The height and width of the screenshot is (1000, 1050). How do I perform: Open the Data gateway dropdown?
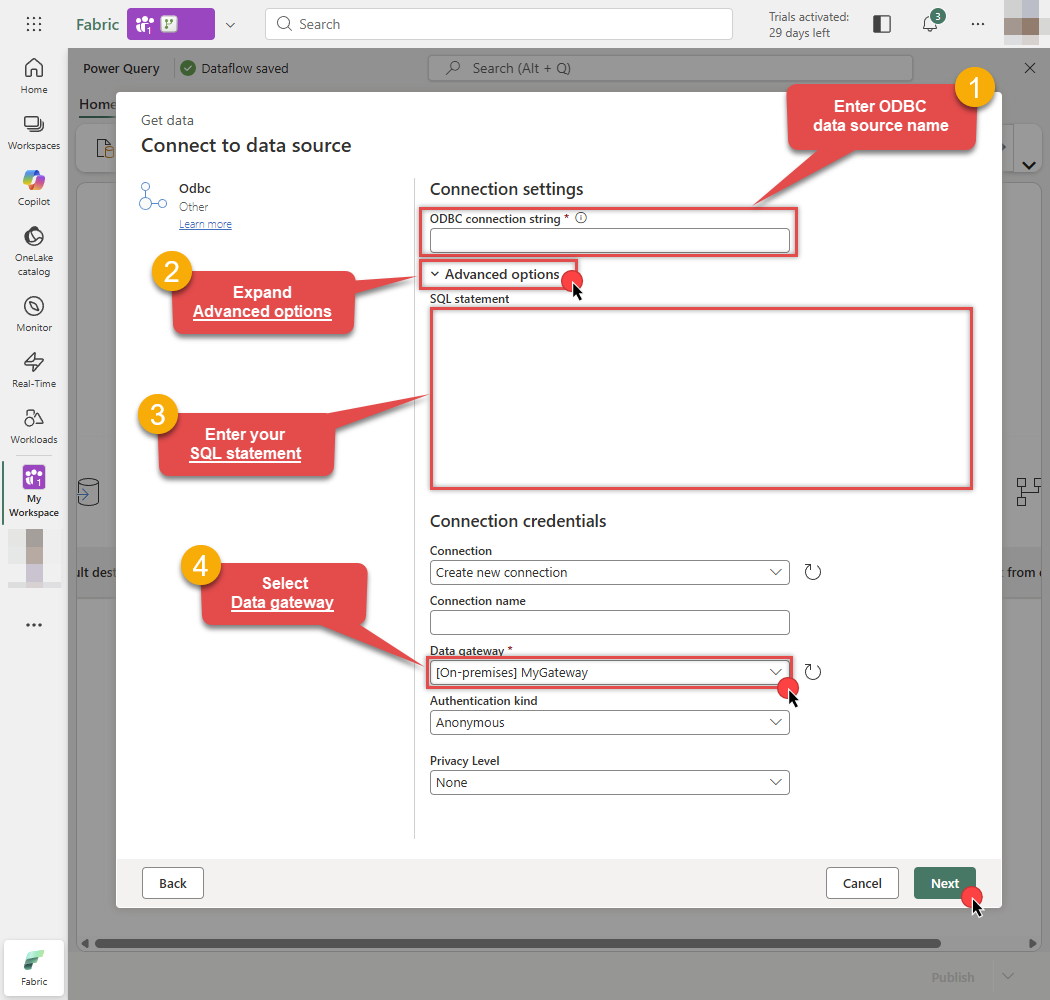[778, 672]
